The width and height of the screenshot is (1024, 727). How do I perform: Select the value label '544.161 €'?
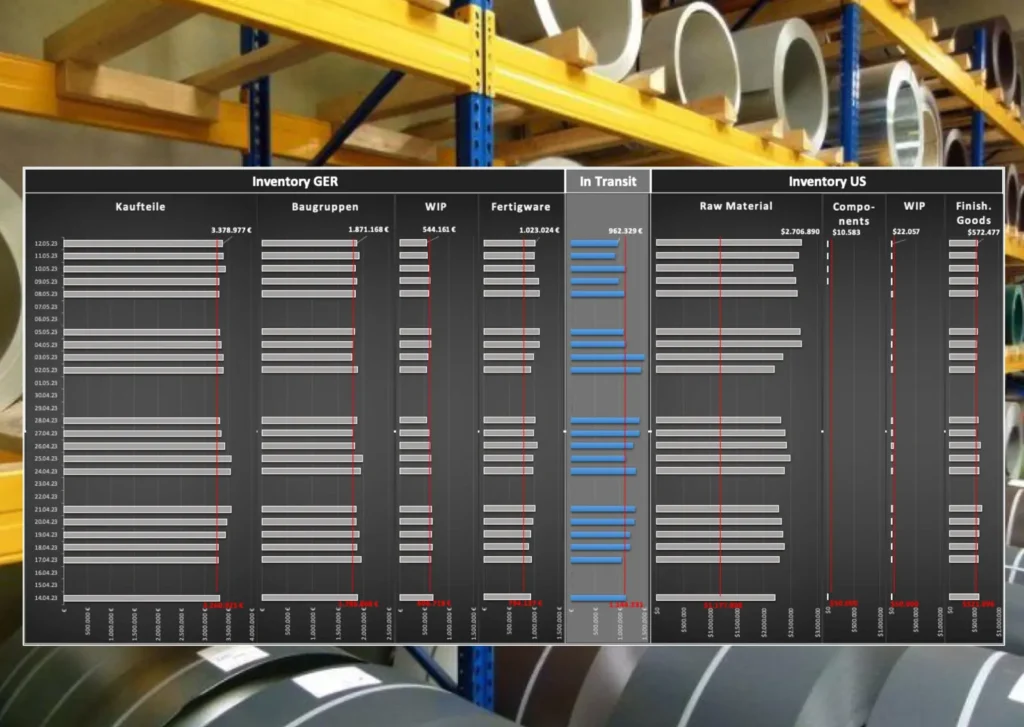point(439,229)
